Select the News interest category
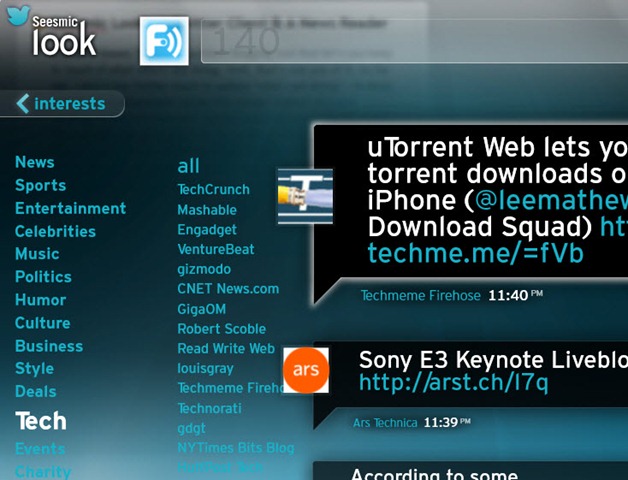The image size is (628, 480). [x=34, y=162]
